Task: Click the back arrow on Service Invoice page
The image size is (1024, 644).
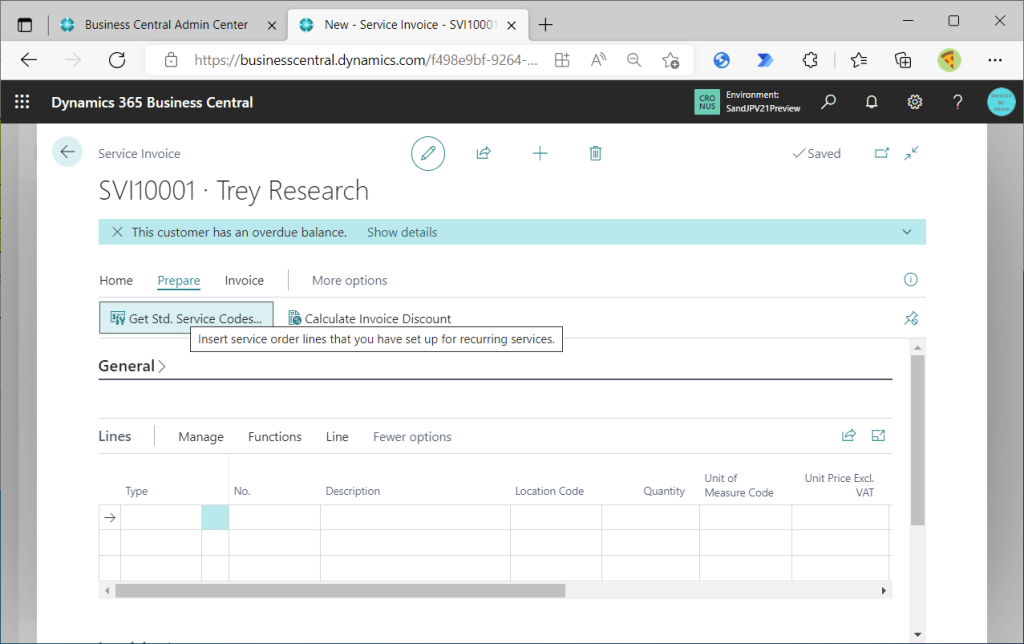Action: [x=67, y=152]
